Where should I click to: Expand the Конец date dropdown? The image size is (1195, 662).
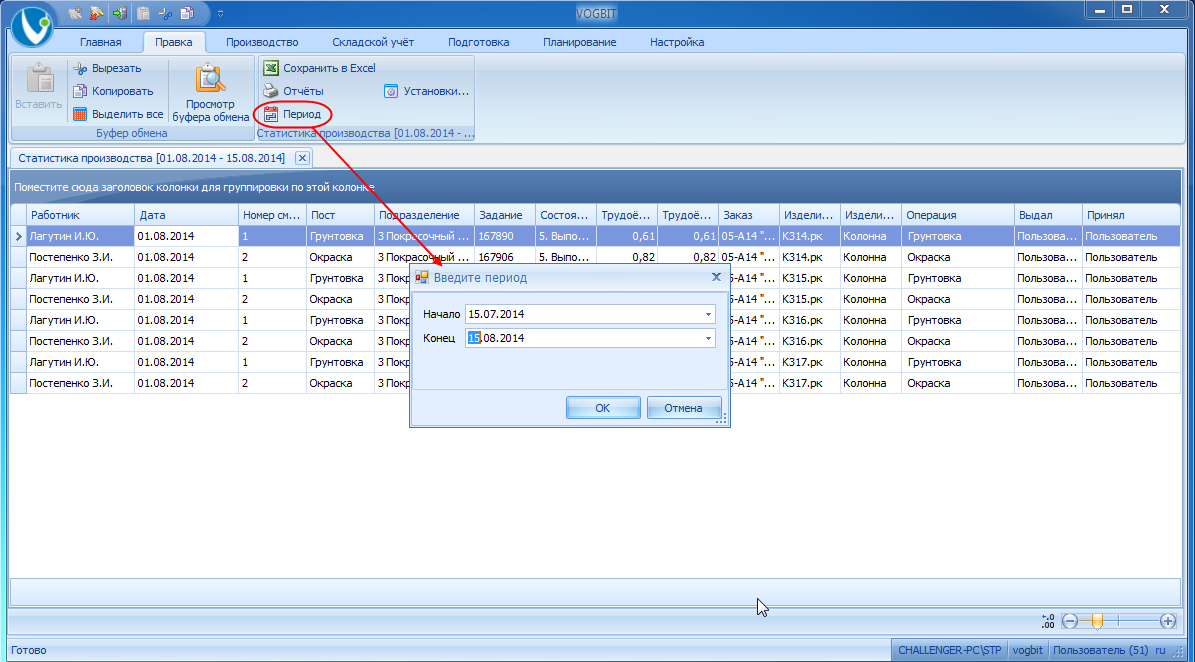708,338
